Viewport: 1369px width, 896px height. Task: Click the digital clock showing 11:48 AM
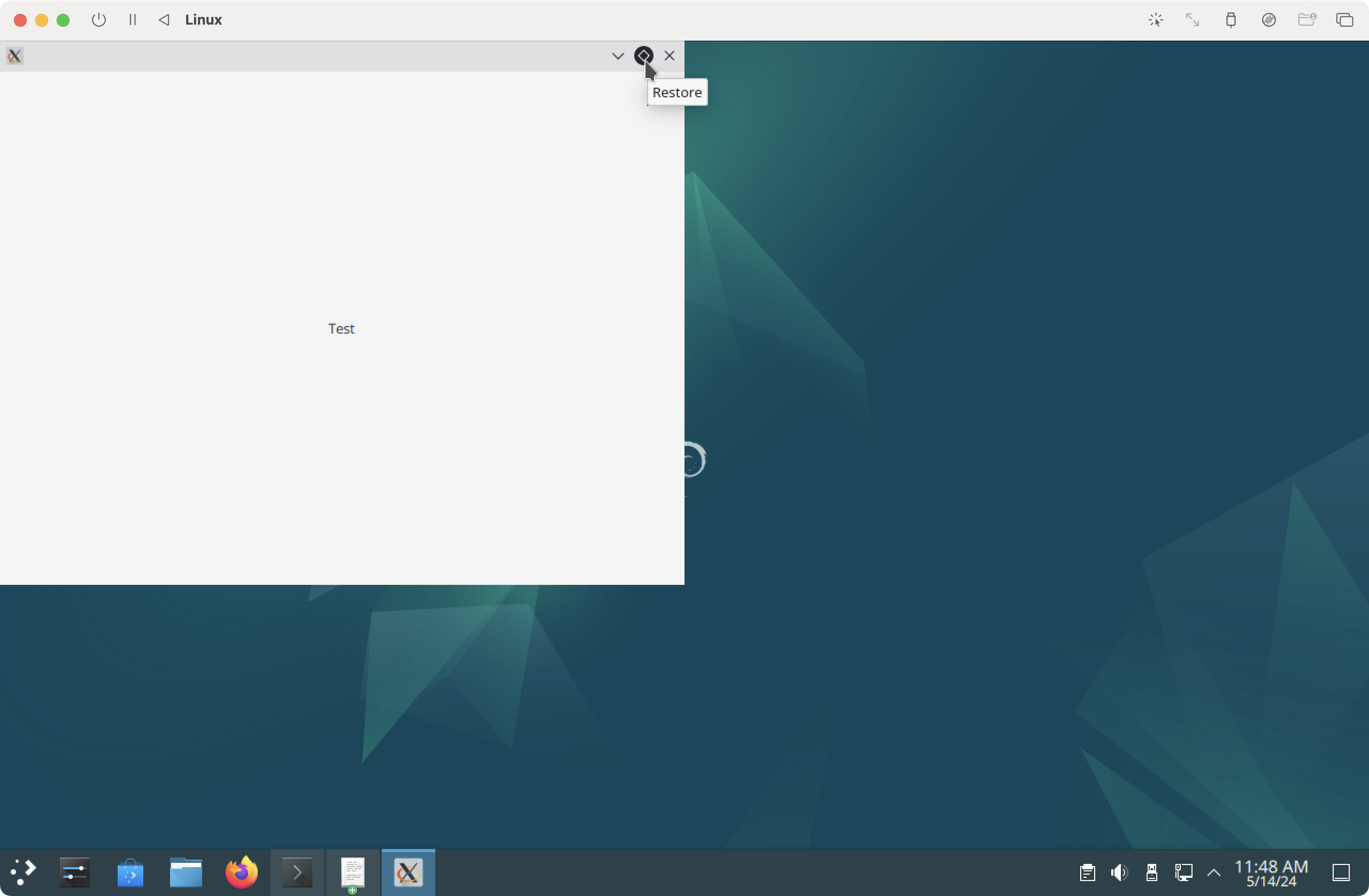click(x=1271, y=872)
